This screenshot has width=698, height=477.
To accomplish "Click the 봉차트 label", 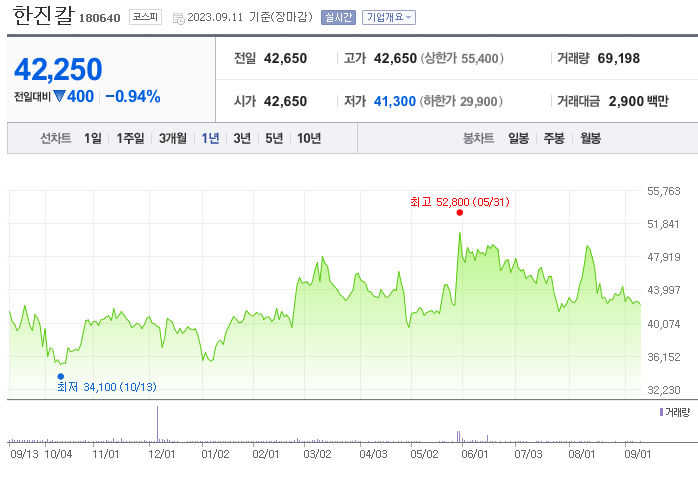I will (479, 138).
